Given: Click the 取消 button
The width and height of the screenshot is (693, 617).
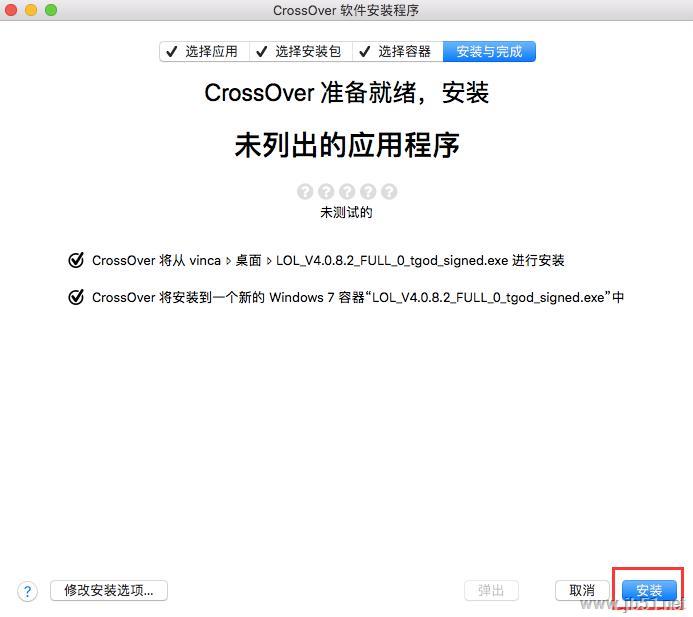Looking at the screenshot, I should click(582, 590).
